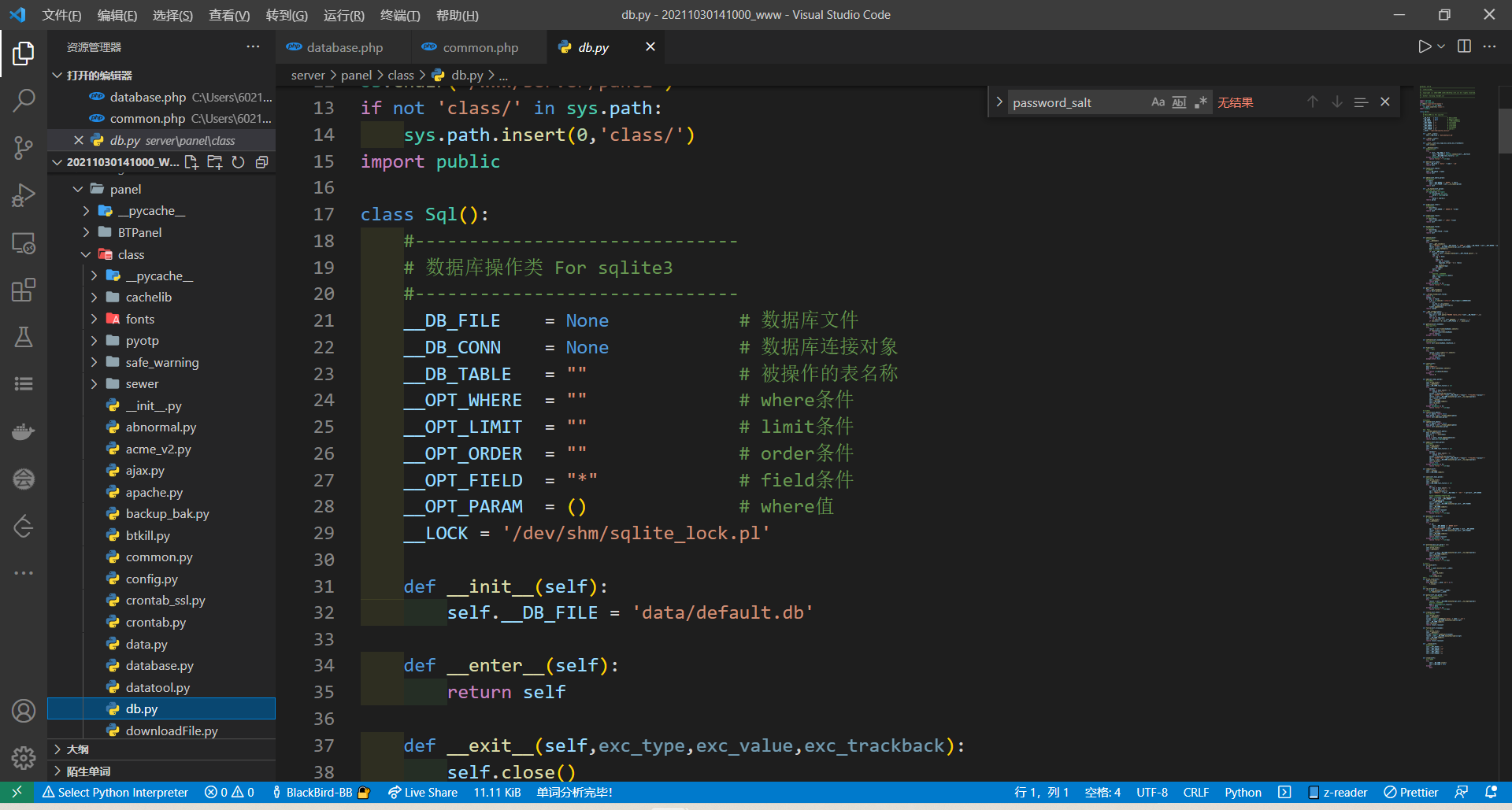Image resolution: width=1512 pixels, height=810 pixels.
Task: Go to next find match arrow
Action: (x=1337, y=102)
